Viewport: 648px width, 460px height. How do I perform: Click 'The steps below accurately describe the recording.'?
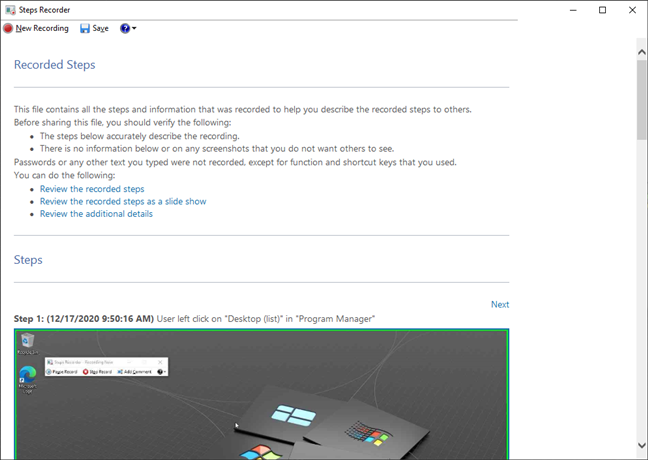(140, 136)
